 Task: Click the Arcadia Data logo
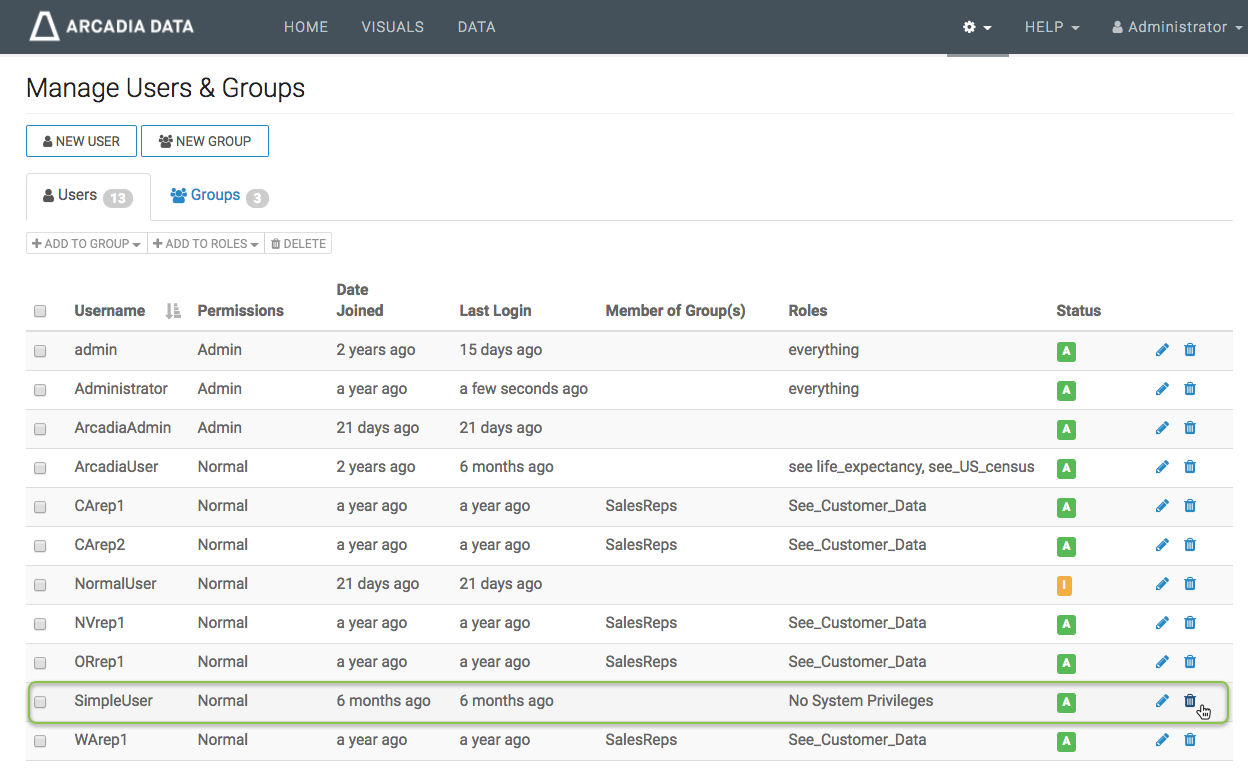coord(112,27)
